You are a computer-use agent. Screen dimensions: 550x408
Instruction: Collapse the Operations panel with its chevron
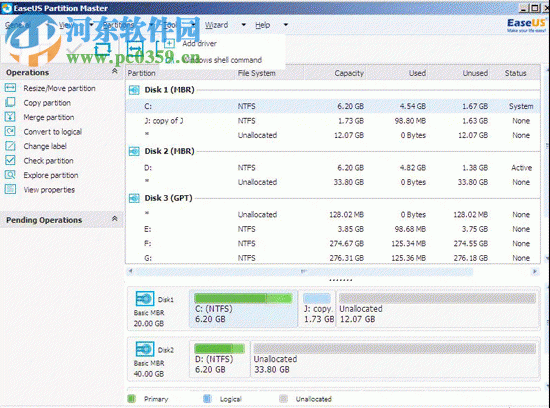[x=114, y=71]
